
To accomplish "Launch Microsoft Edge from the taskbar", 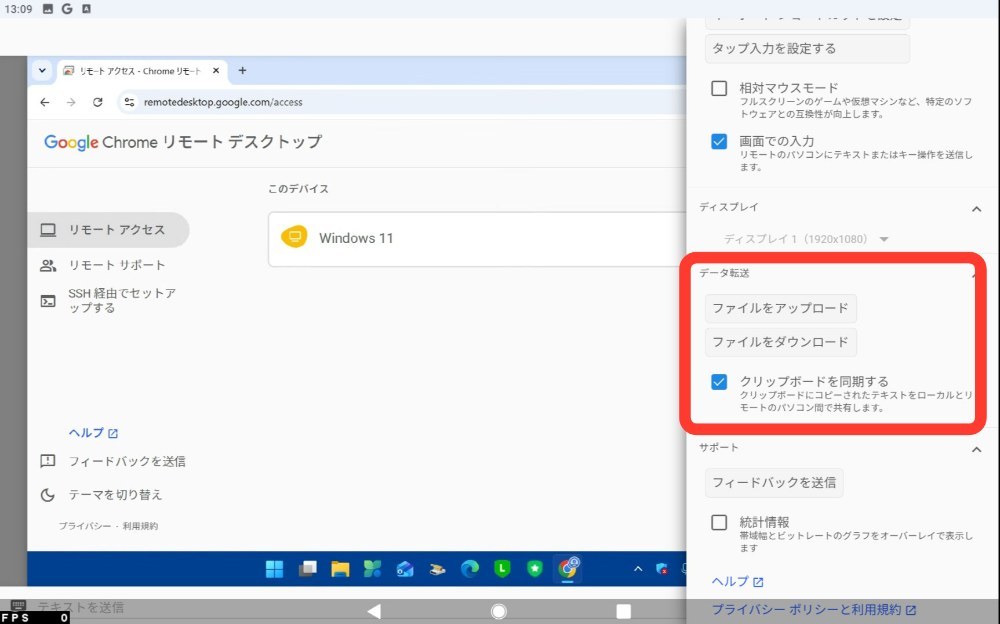I will tap(470, 568).
